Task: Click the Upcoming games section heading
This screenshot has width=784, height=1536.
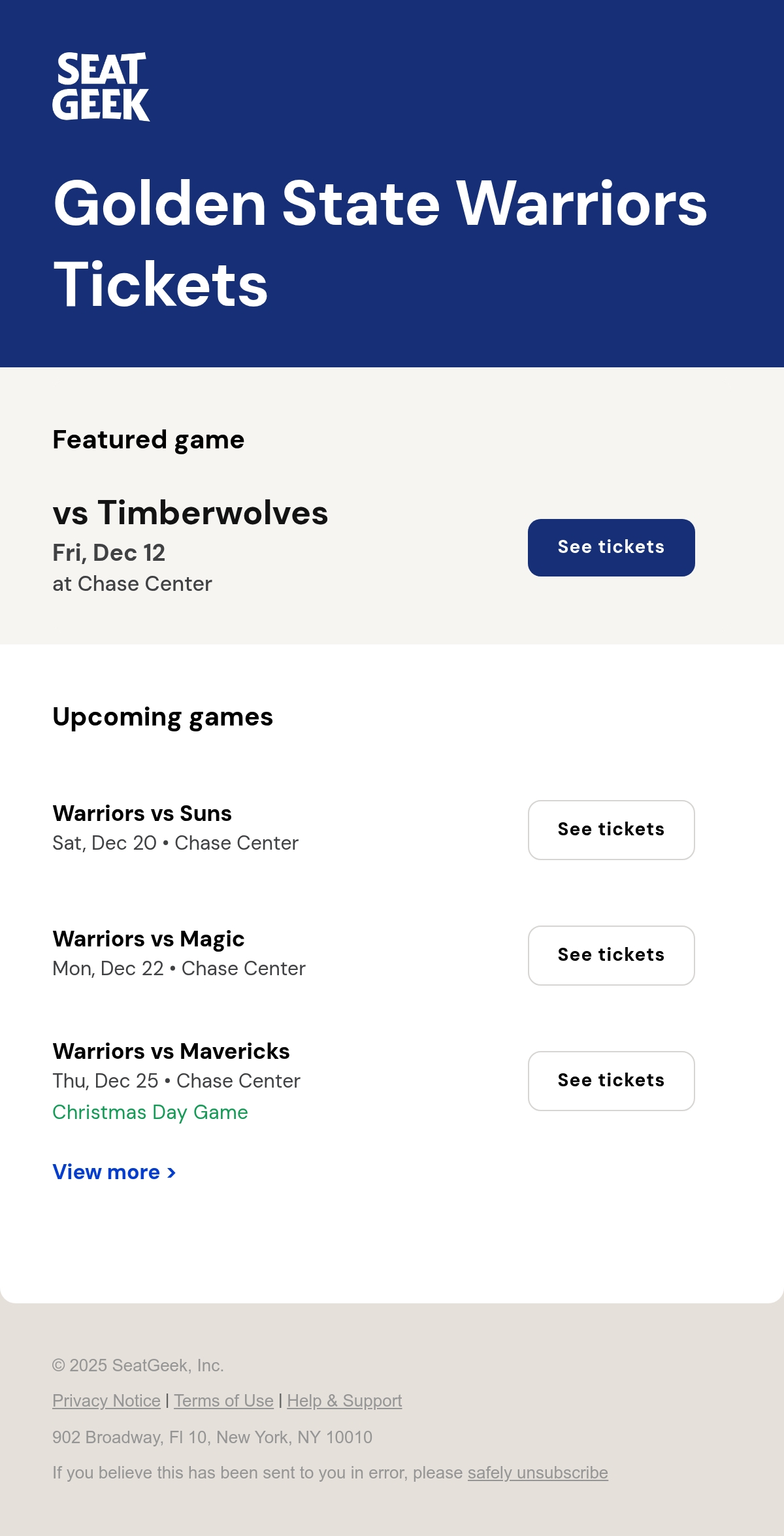Action: (x=163, y=718)
